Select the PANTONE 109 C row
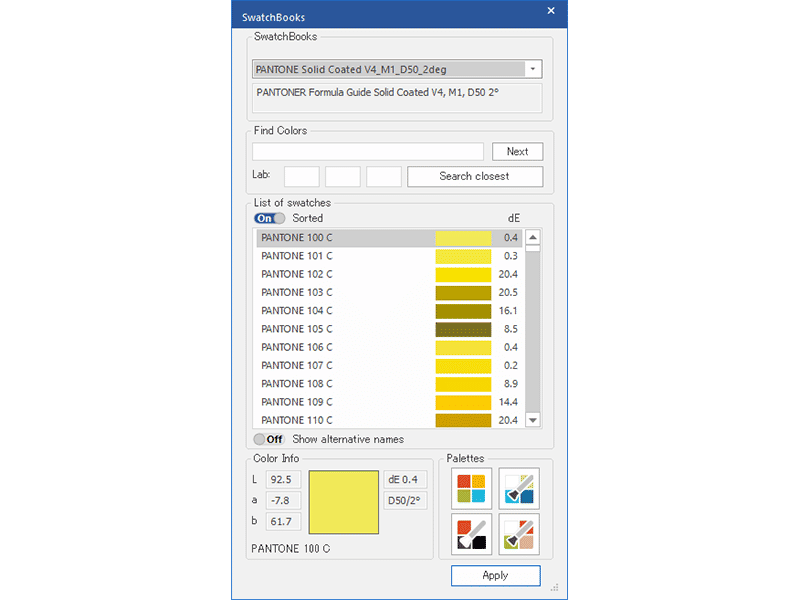 coord(389,403)
